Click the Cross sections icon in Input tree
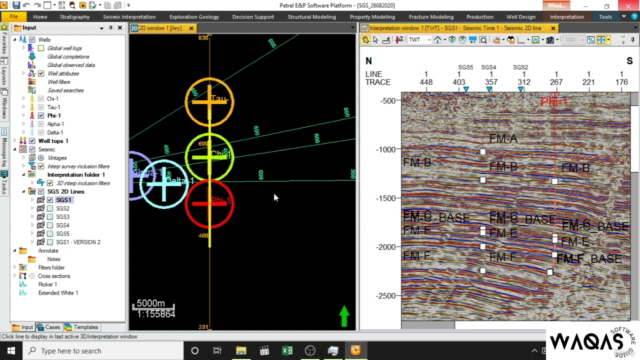This screenshot has width=640, height=360. pos(23,276)
